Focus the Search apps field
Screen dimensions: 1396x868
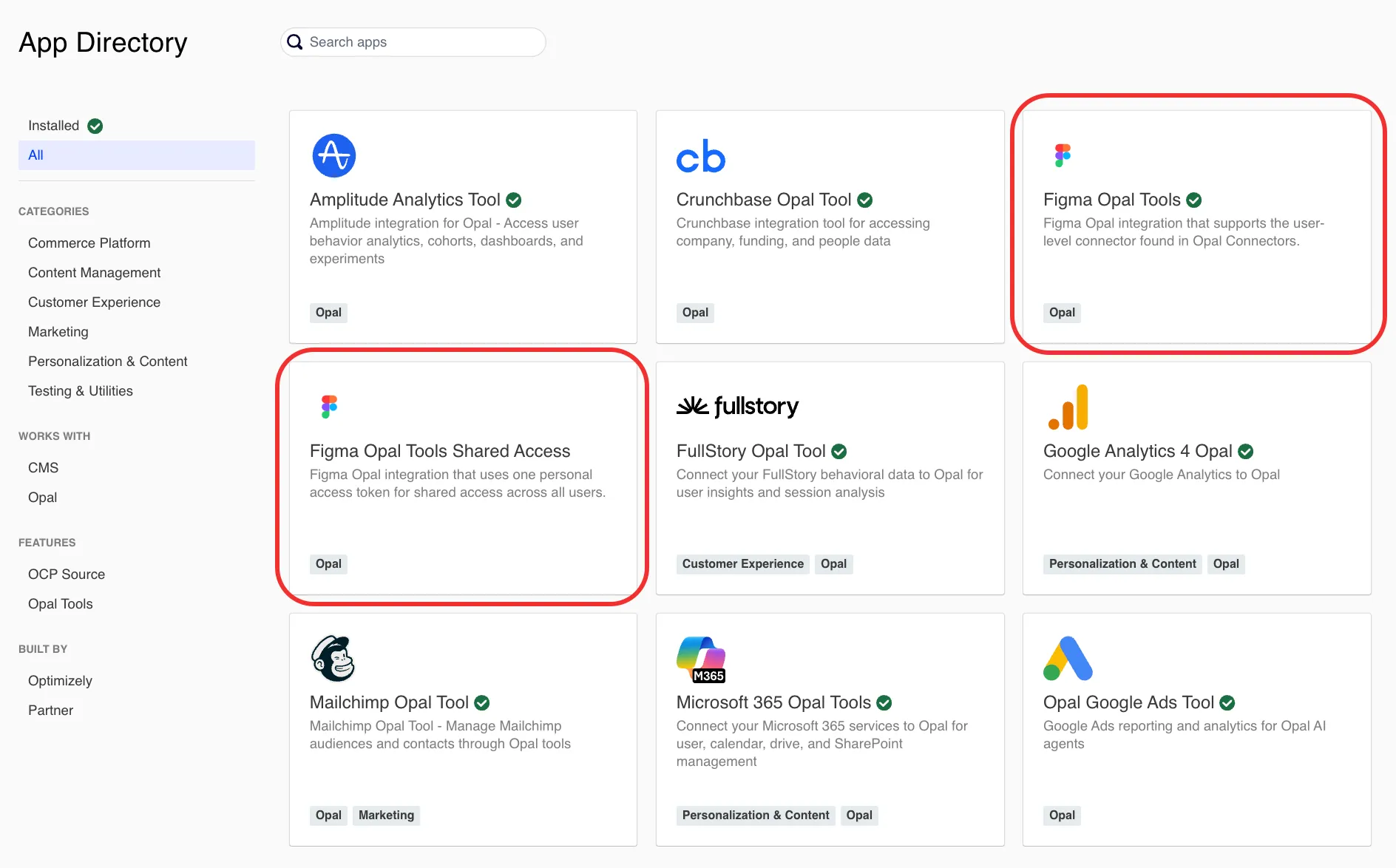(413, 42)
